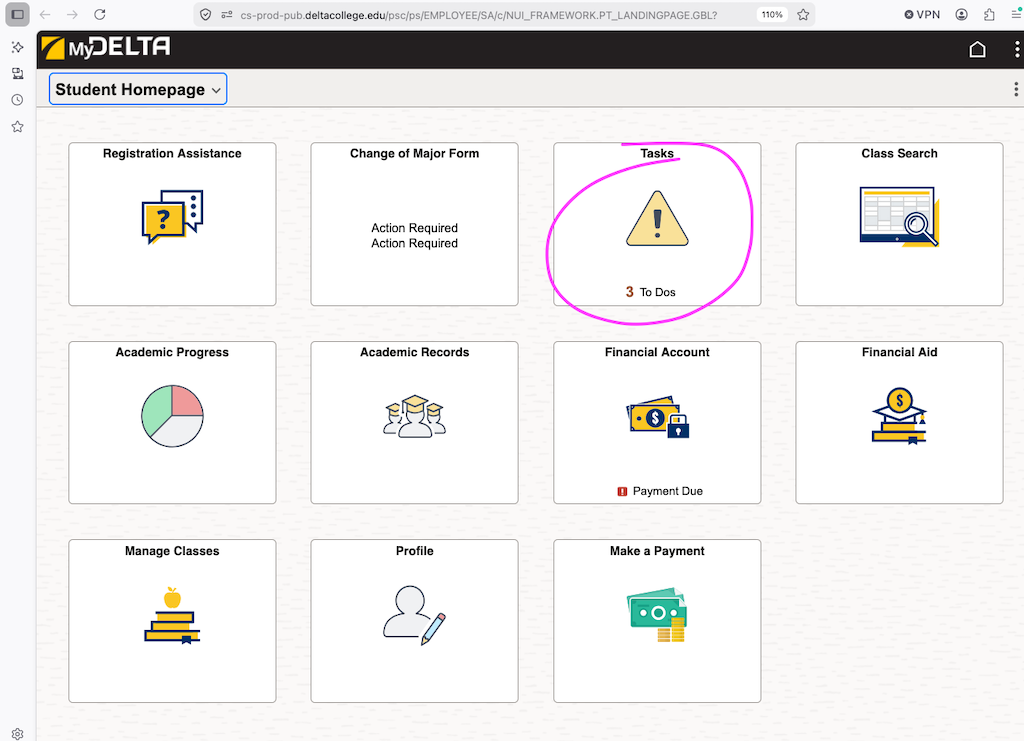Click the Financial Aid tile title
Screen dimensions: 1024x741
[x=899, y=352]
